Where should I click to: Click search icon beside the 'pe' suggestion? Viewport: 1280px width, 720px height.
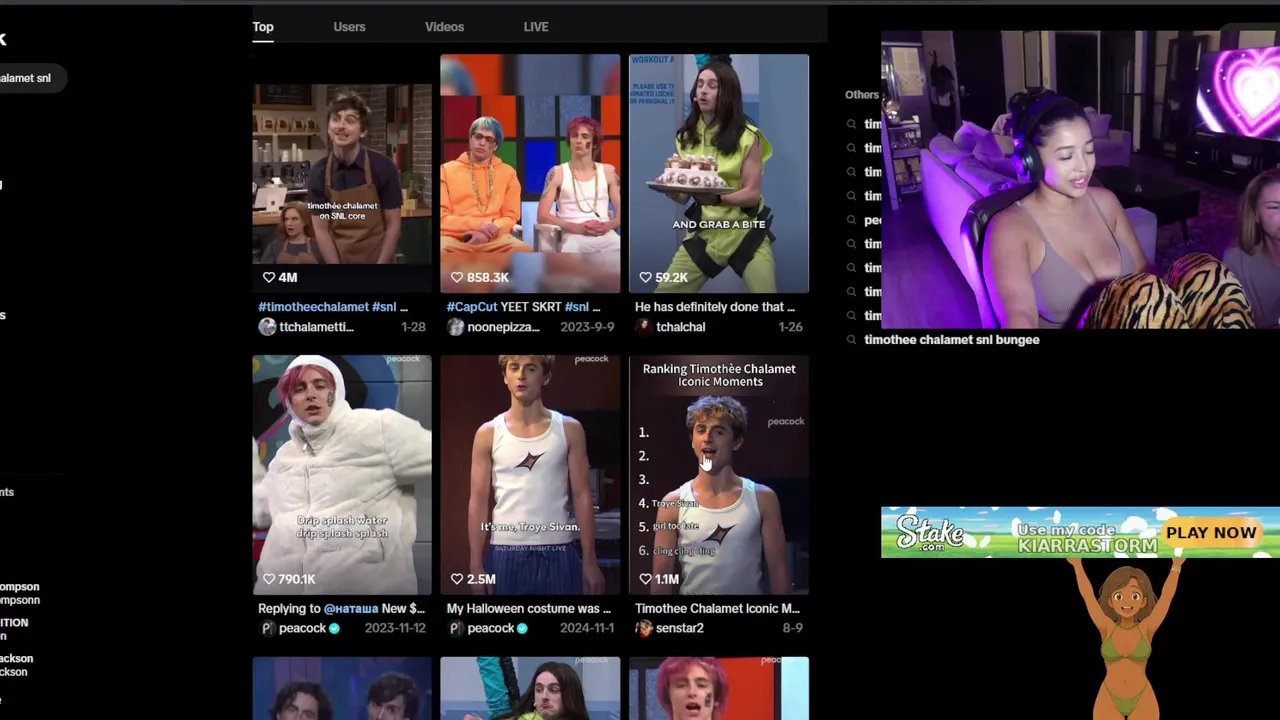point(851,220)
